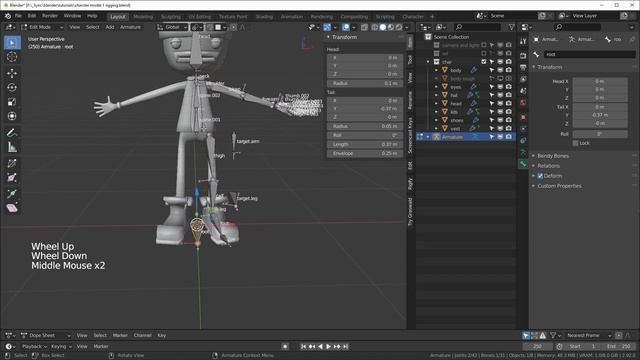Switch to solid viewport shading
Image resolution: width=640 pixels, height=360 pixels.
point(383,27)
